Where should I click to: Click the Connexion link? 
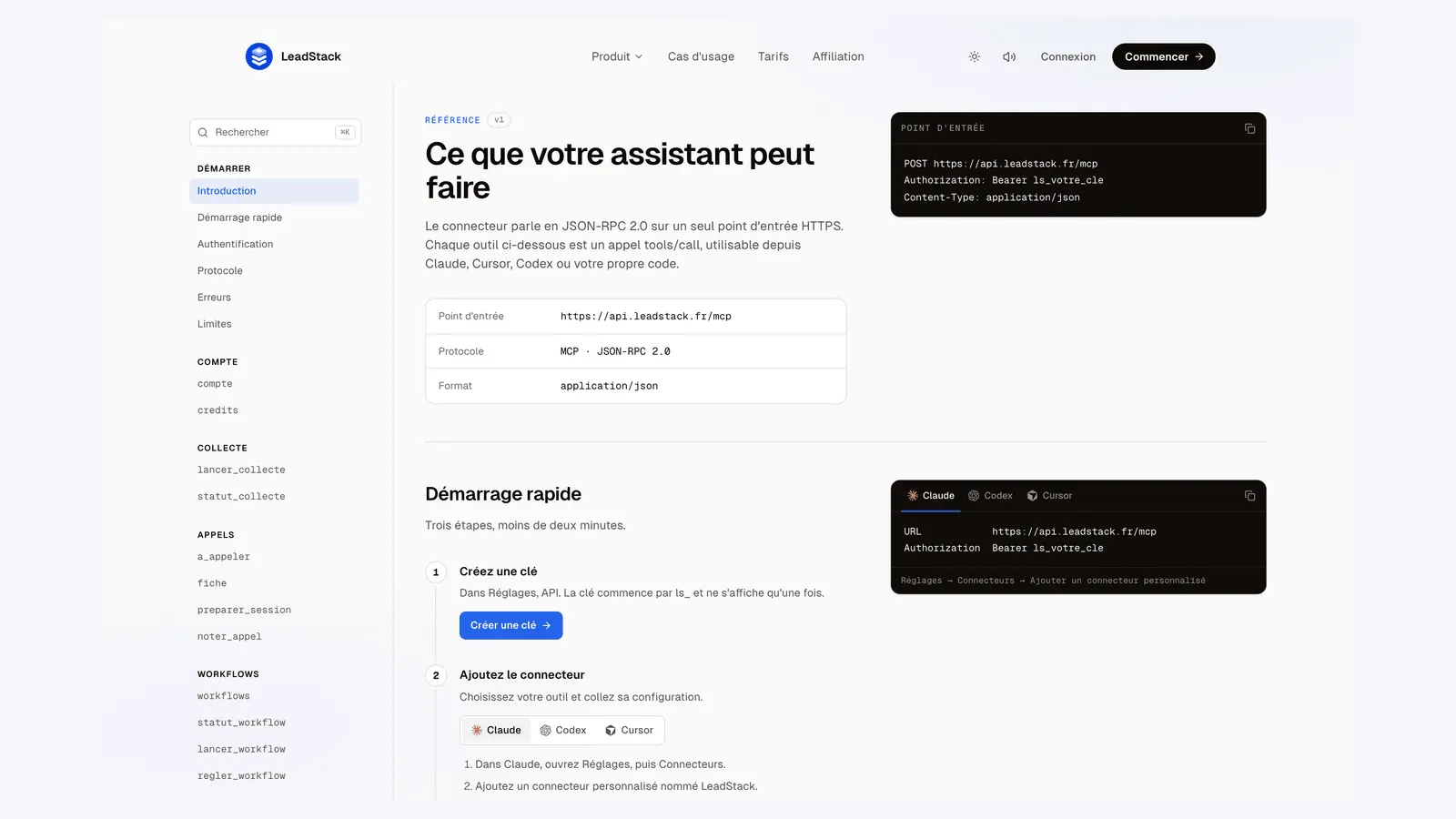click(1068, 56)
